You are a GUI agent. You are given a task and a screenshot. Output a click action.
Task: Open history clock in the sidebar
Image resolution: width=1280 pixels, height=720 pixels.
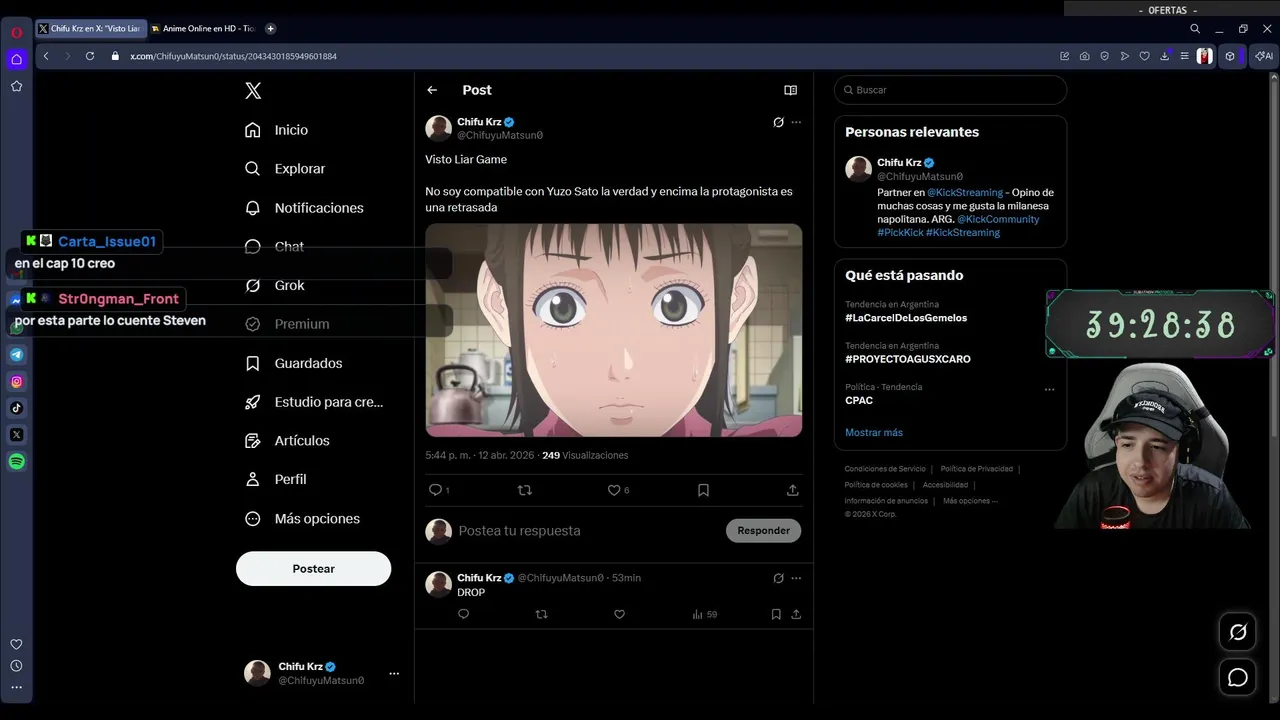(x=16, y=666)
